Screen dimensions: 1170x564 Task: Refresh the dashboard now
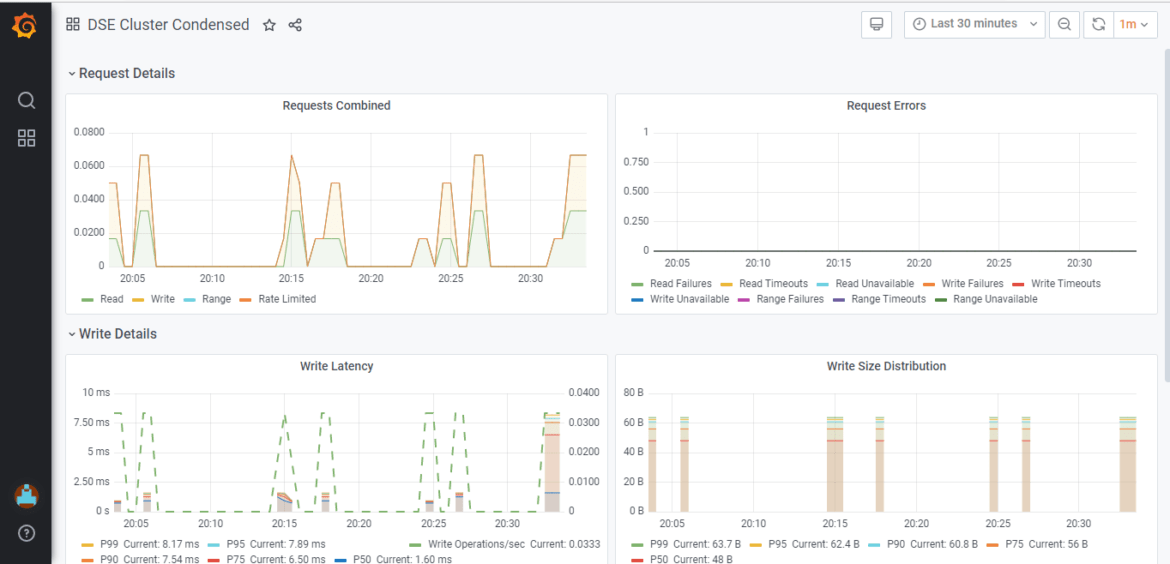1099,25
